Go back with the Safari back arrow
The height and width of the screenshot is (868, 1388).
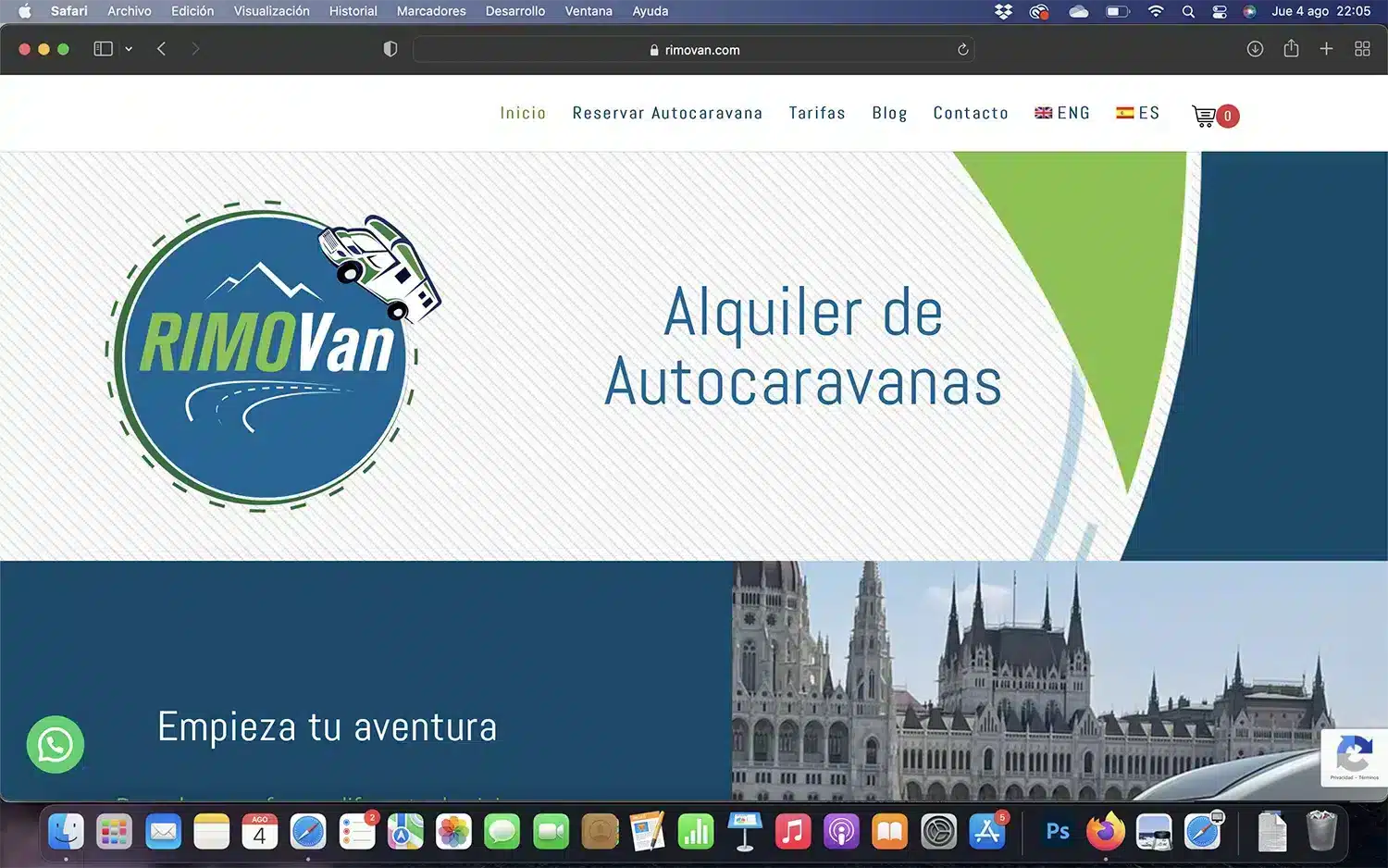point(161,49)
